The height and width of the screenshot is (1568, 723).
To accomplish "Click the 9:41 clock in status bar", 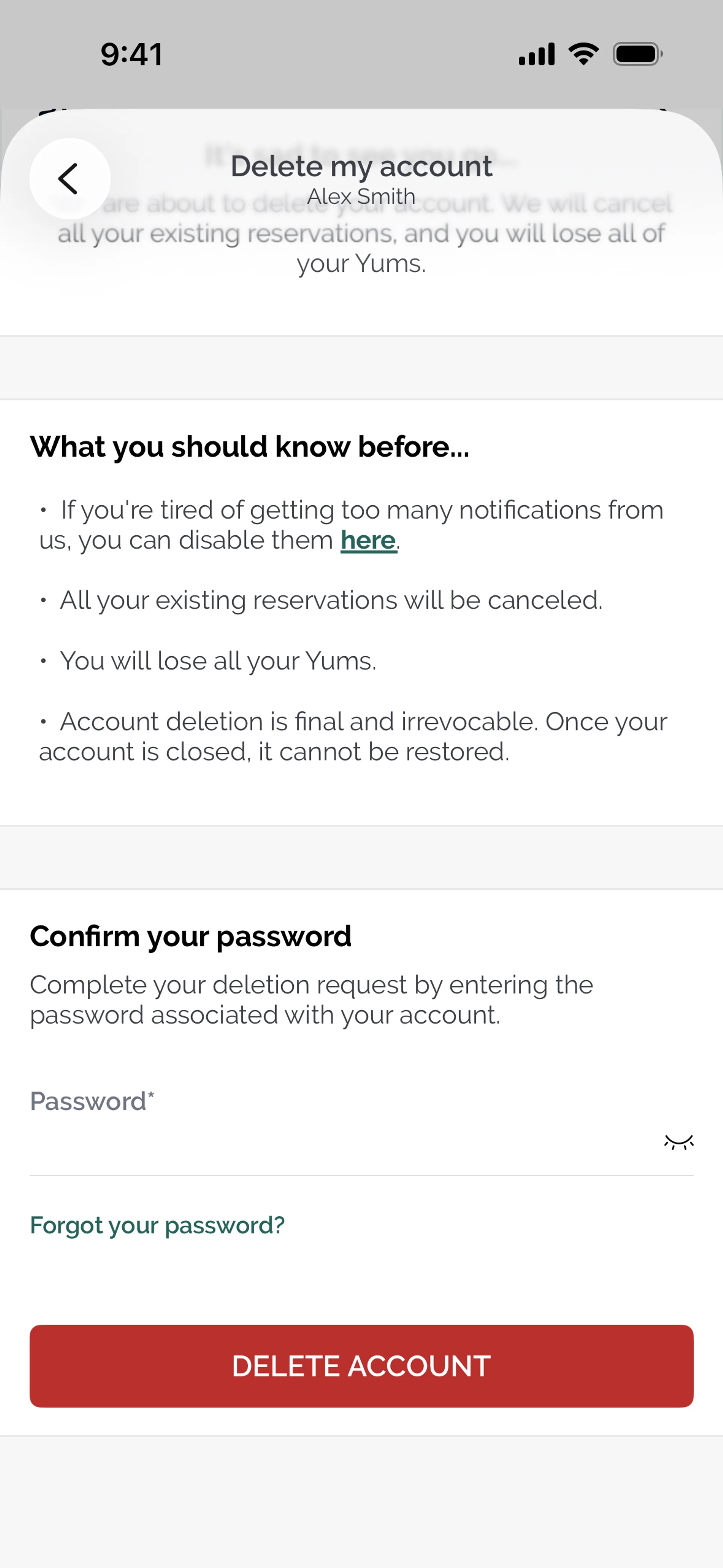I will coord(131,54).
